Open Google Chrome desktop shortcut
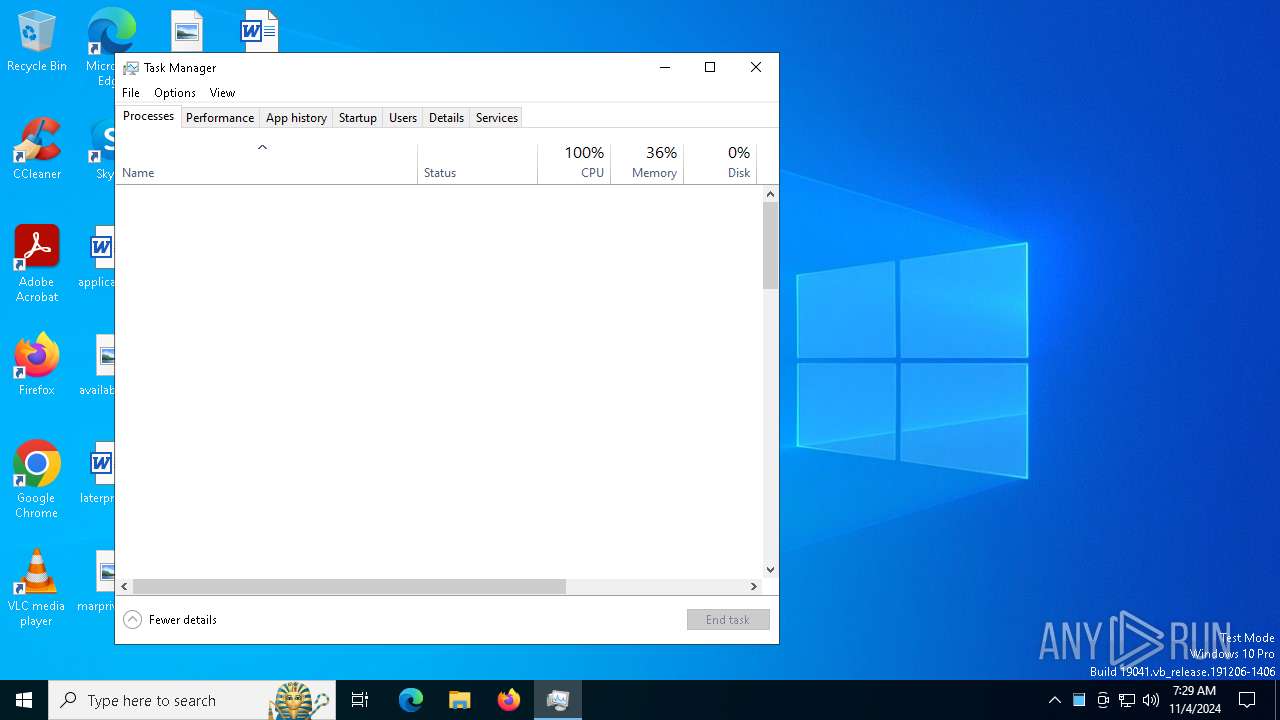1280x720 pixels. [37, 480]
